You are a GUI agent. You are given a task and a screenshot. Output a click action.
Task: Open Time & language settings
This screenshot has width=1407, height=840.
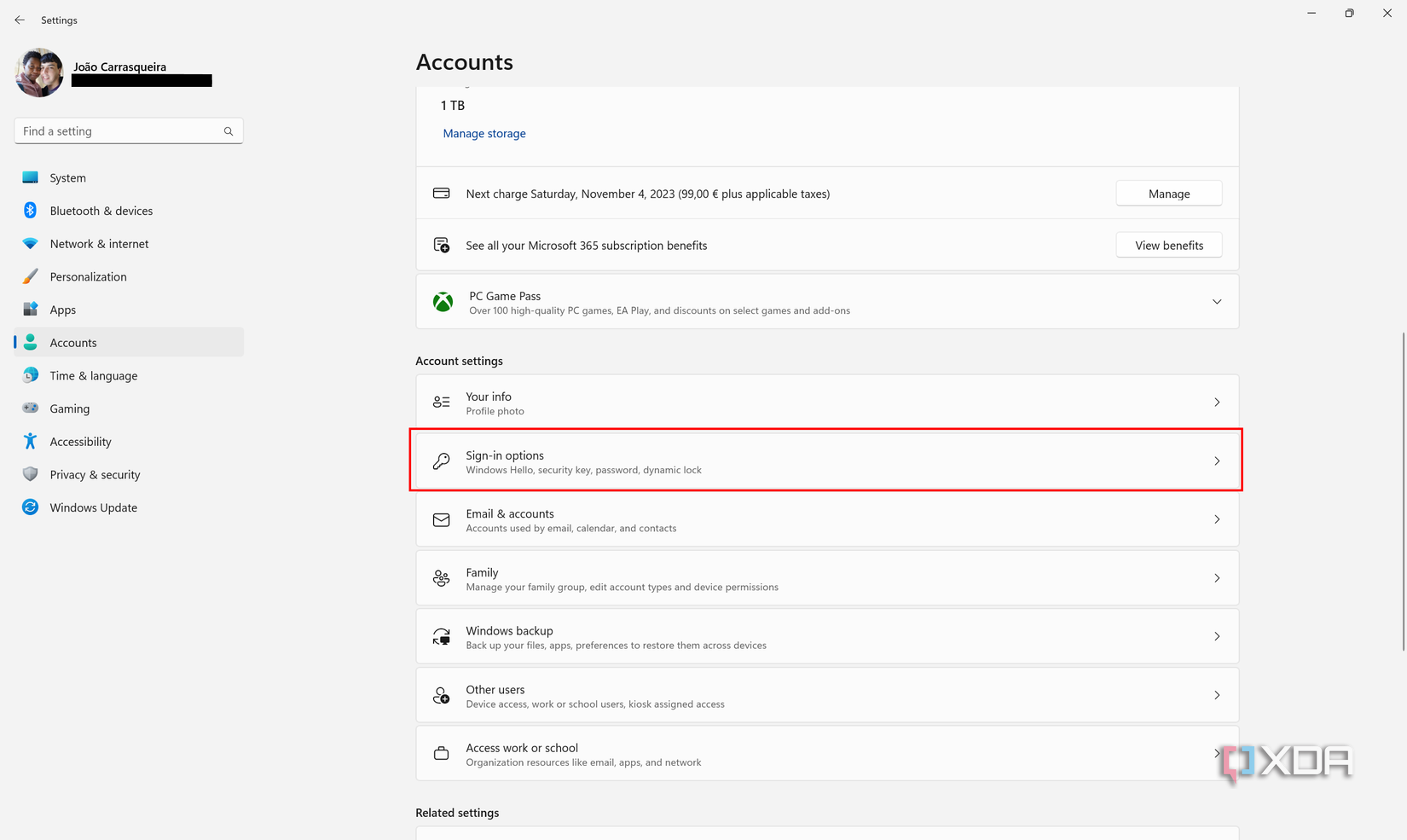pyautogui.click(x=129, y=375)
